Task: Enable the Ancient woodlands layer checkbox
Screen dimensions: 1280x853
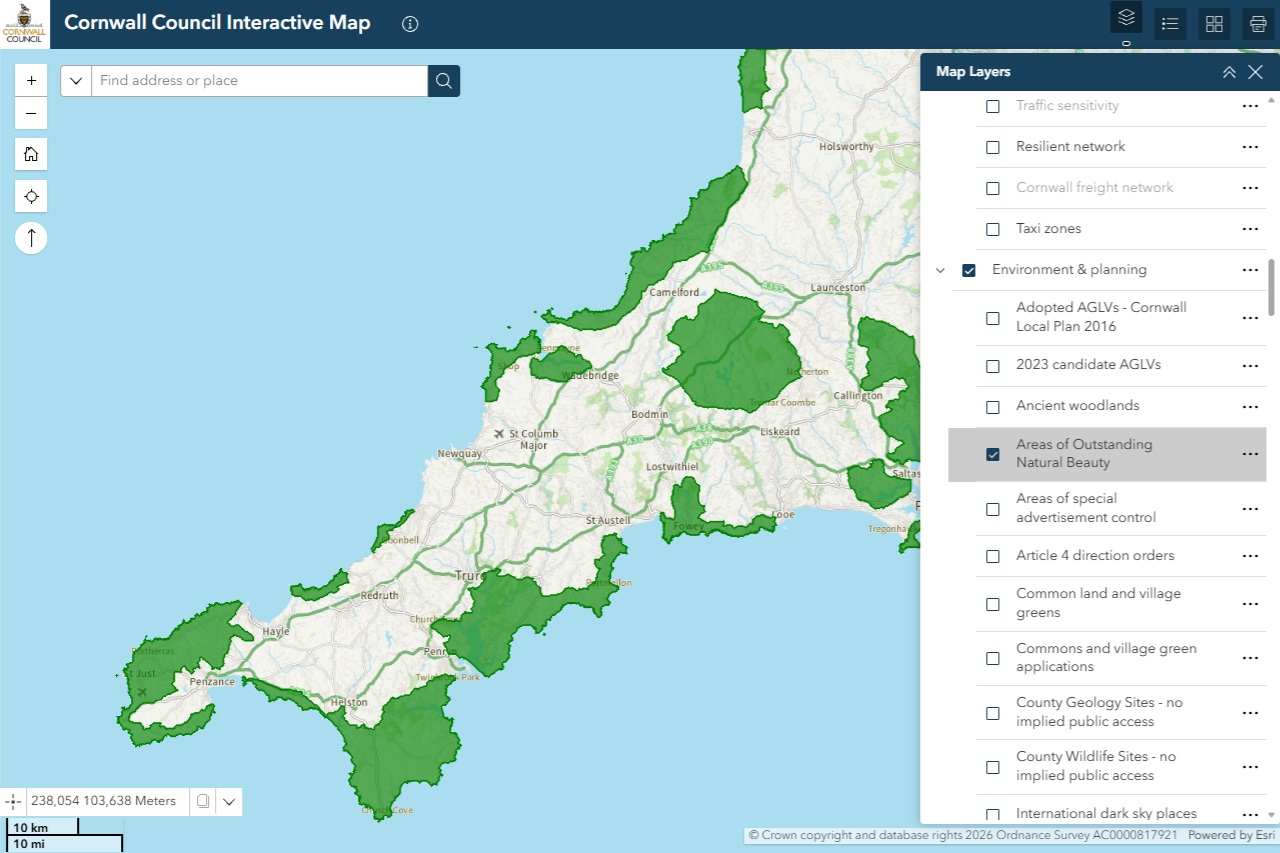Action: click(993, 407)
